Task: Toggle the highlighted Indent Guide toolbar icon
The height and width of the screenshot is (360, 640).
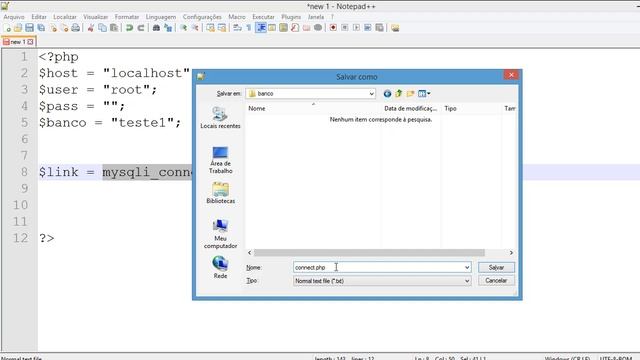Action: (261, 28)
